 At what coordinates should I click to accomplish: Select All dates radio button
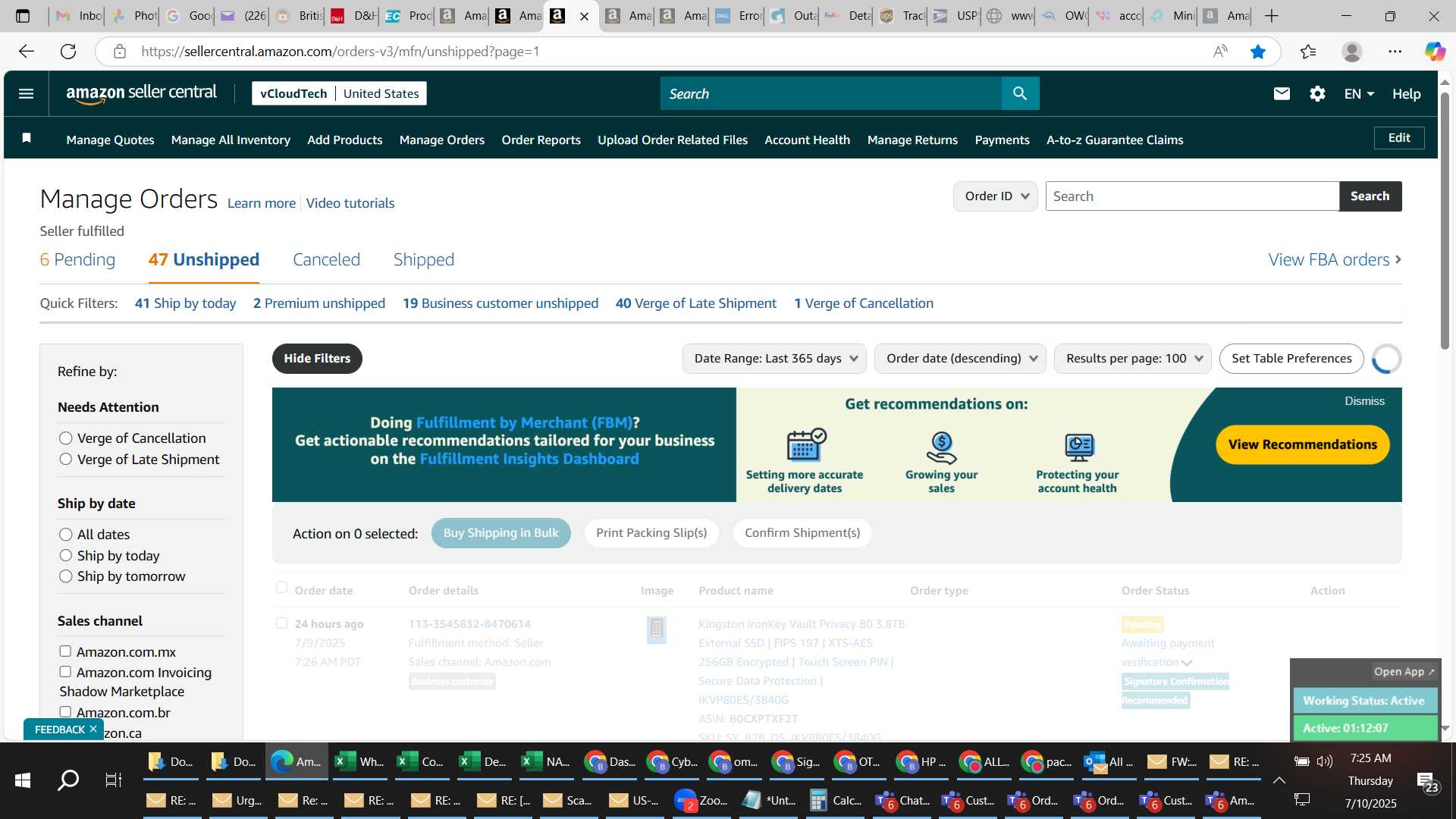pyautogui.click(x=66, y=535)
